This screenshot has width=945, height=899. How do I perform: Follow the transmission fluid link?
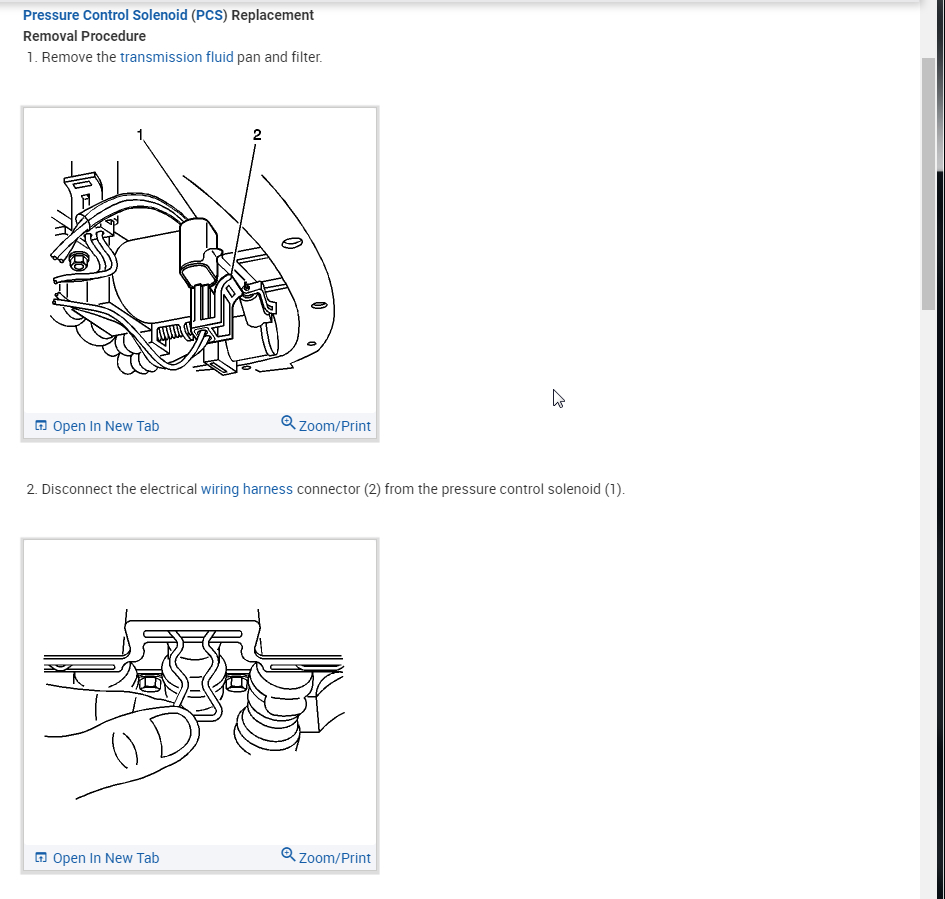pyautogui.click(x=177, y=57)
